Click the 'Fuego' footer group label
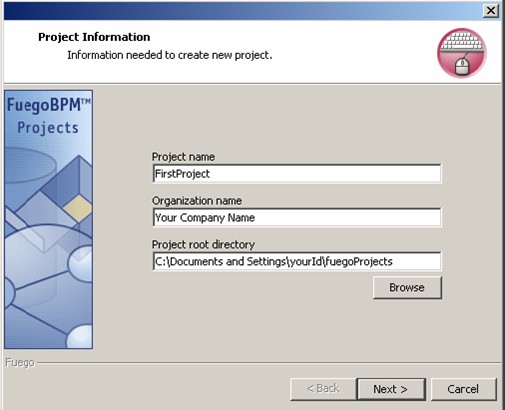 point(20,362)
